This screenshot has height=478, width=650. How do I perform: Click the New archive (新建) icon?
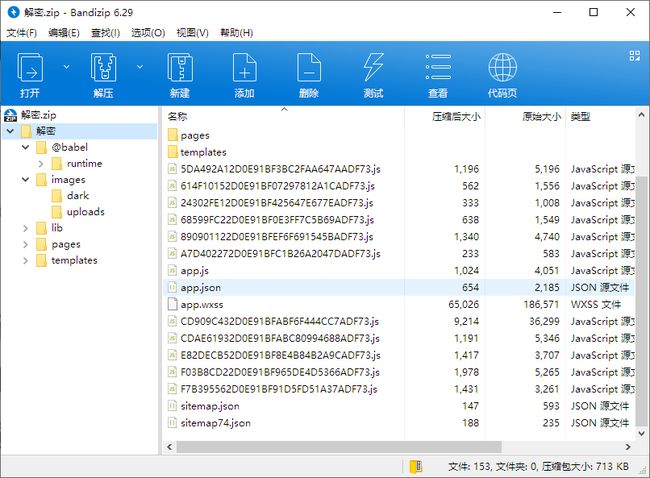point(180,75)
